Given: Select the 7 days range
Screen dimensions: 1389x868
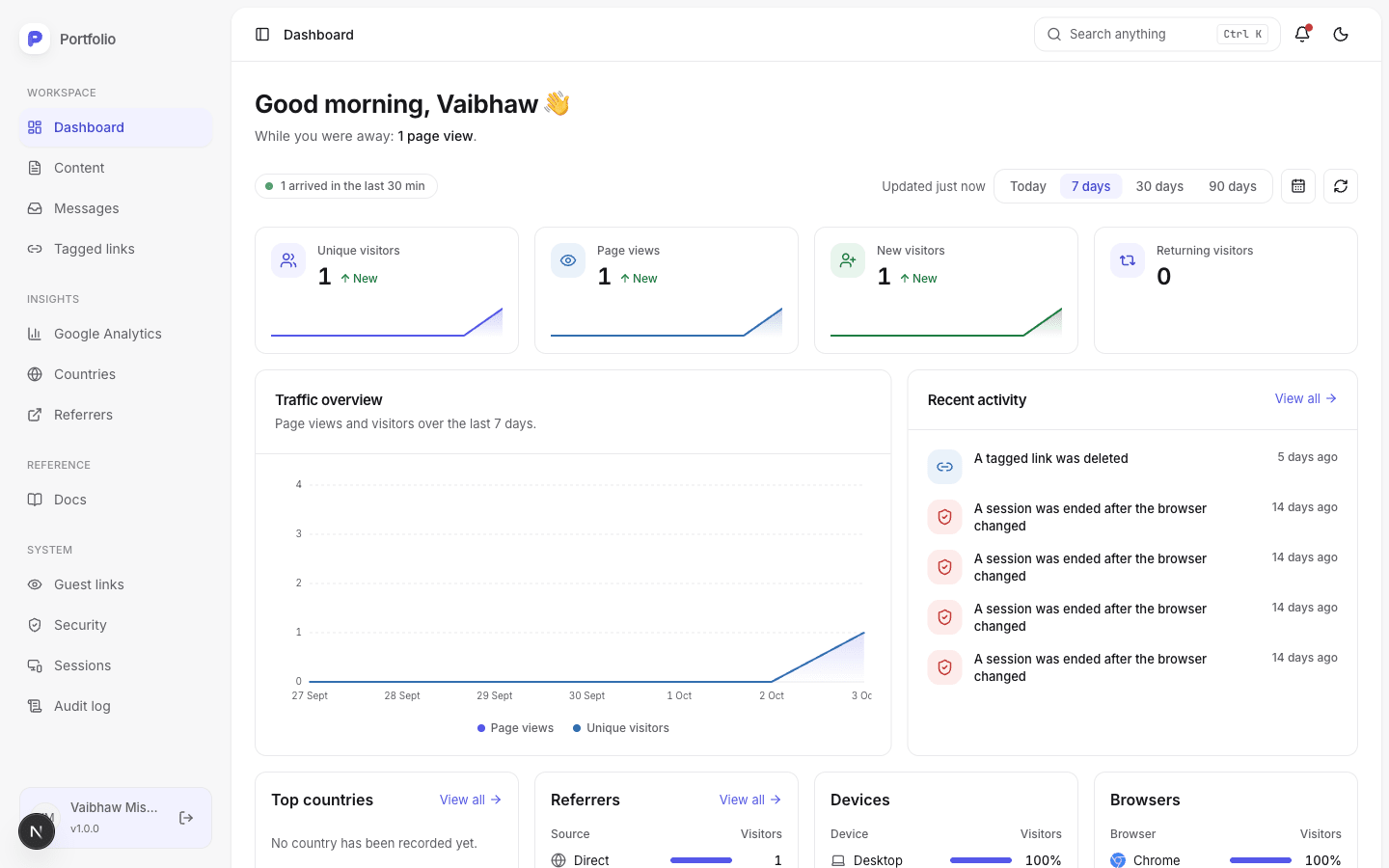Looking at the screenshot, I should (1091, 186).
